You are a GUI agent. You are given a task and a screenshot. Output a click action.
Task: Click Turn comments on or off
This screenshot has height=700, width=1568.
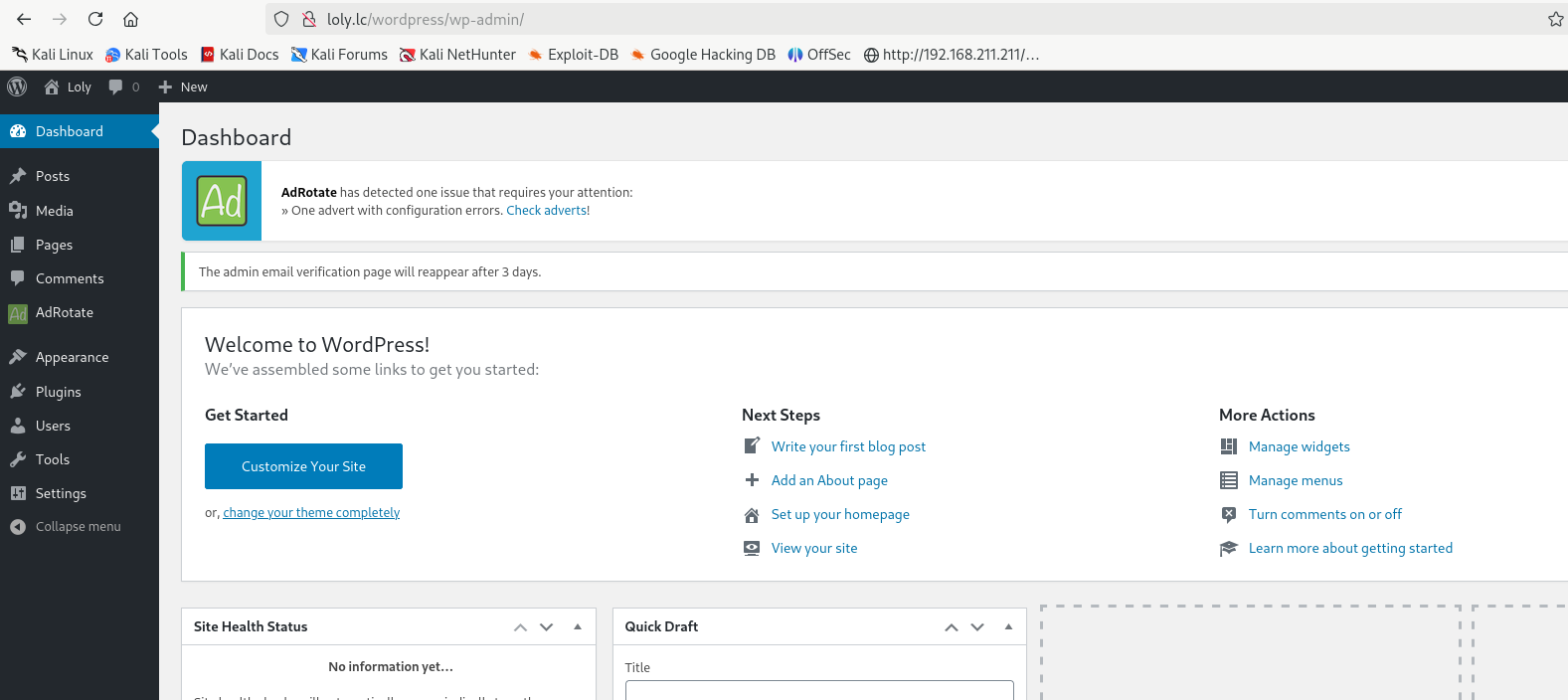click(x=1325, y=514)
